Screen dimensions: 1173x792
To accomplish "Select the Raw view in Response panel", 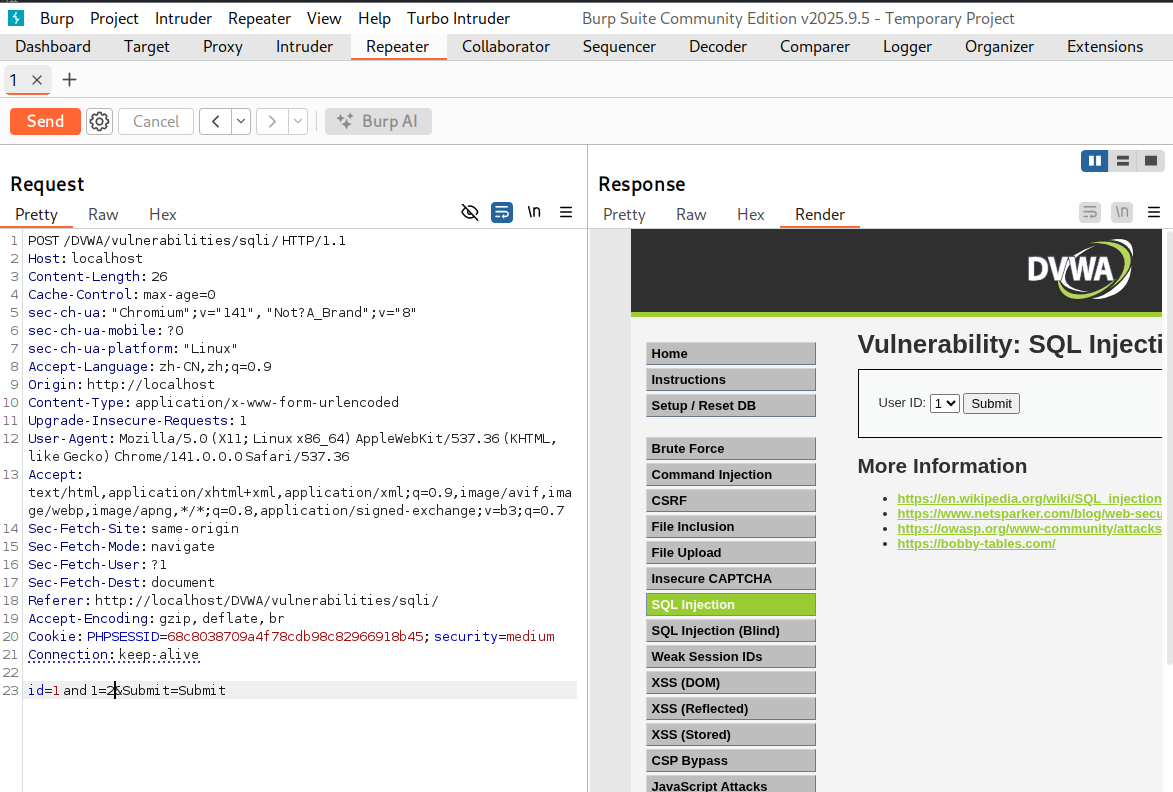I will click(691, 215).
